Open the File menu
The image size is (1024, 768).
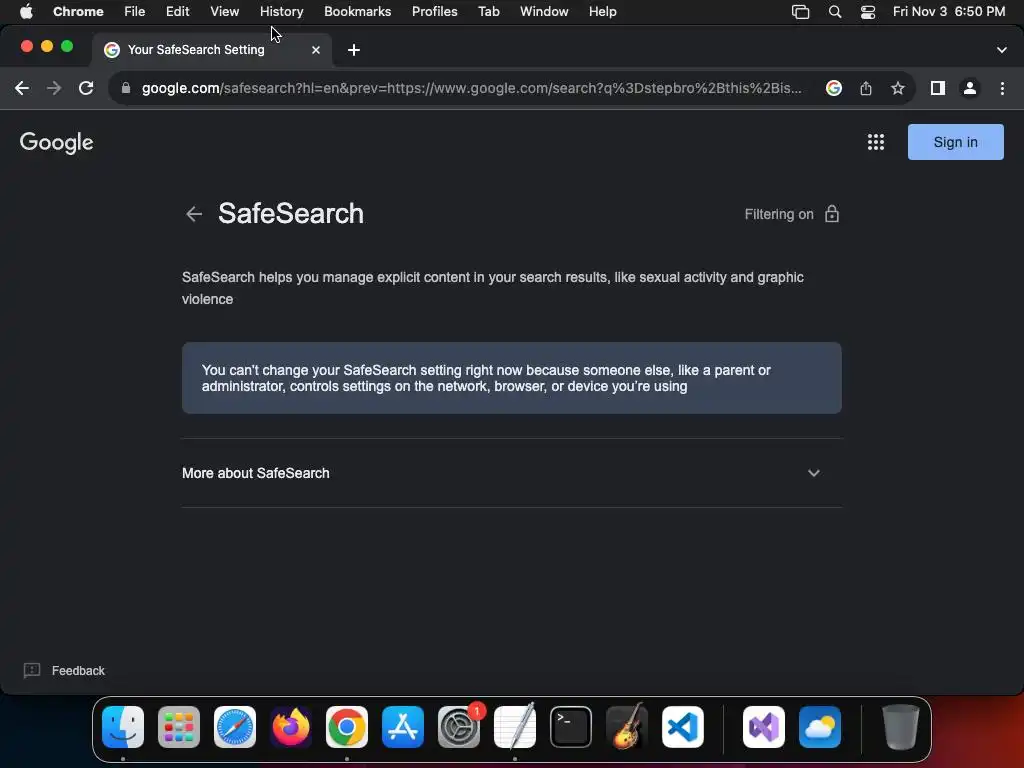coord(135,12)
